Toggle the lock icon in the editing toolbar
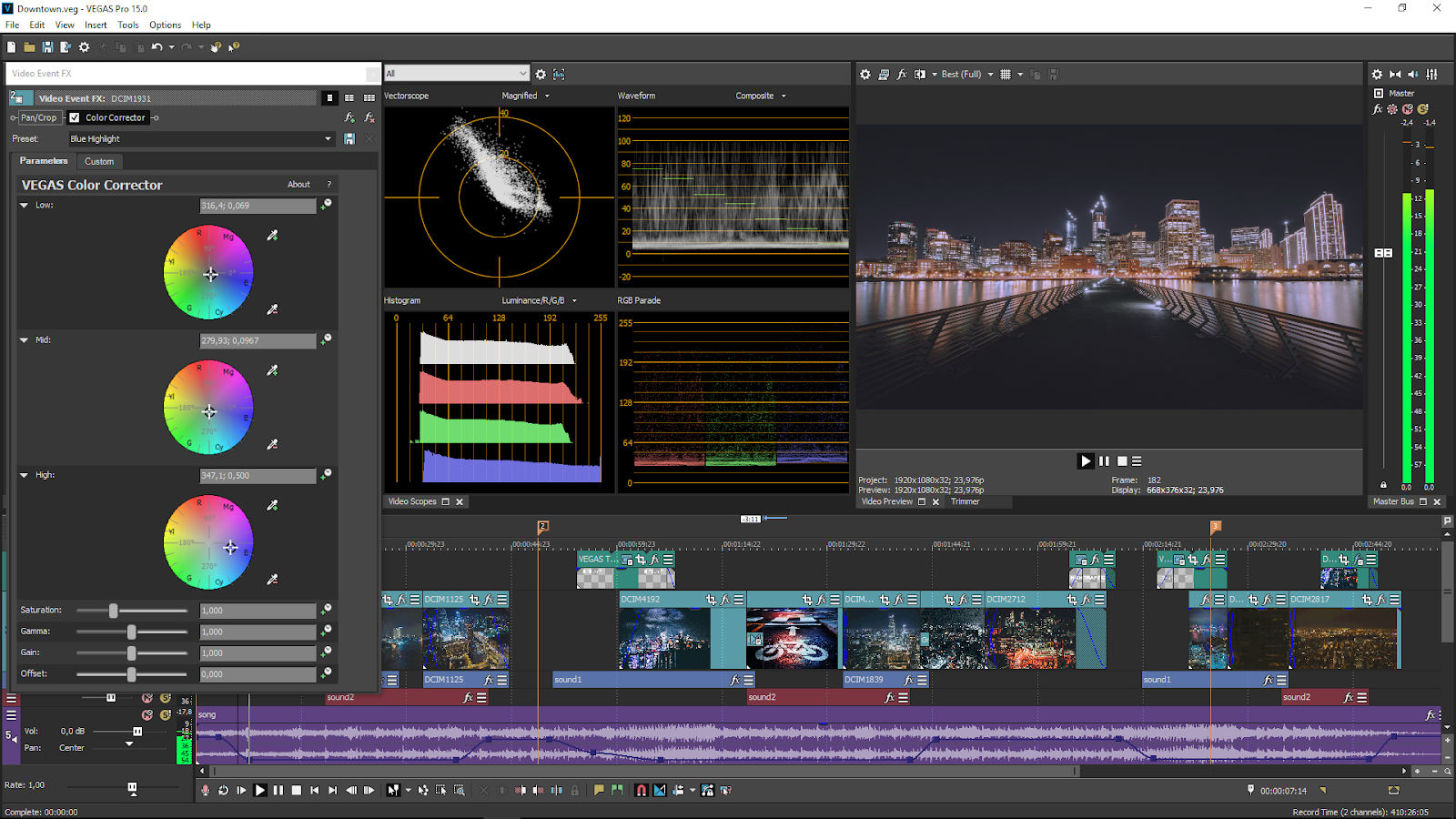This screenshot has width=1456, height=819. pyautogui.click(x=574, y=790)
